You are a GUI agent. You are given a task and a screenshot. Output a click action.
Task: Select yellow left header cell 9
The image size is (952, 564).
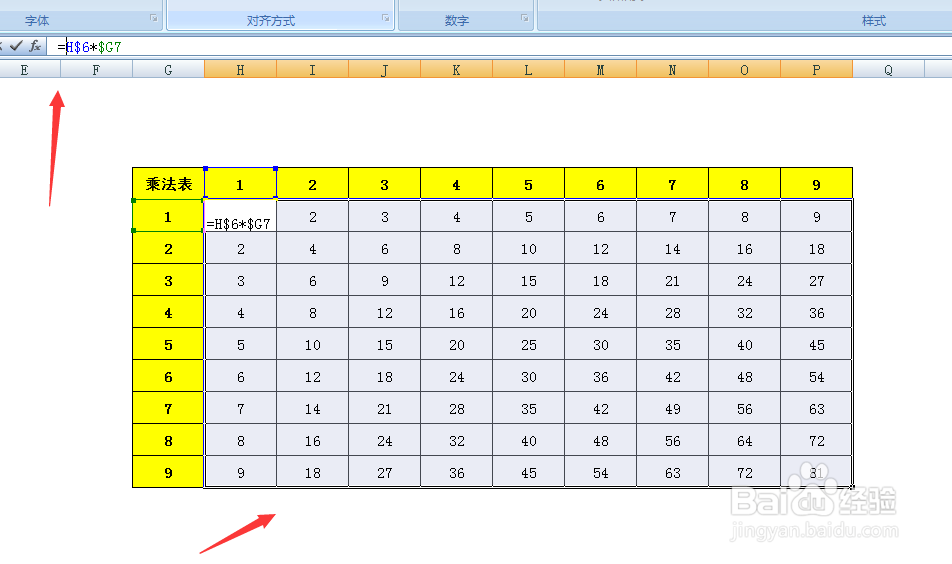[168, 472]
